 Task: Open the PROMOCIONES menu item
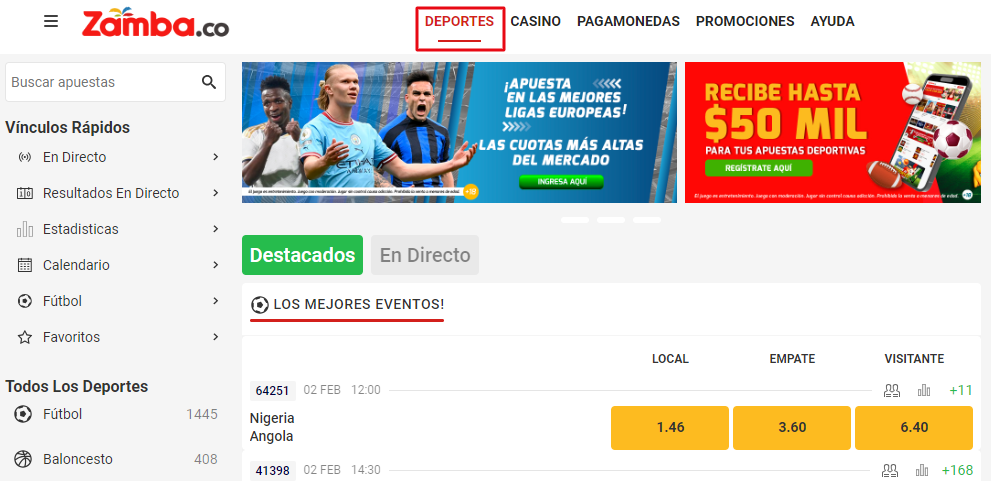[745, 21]
